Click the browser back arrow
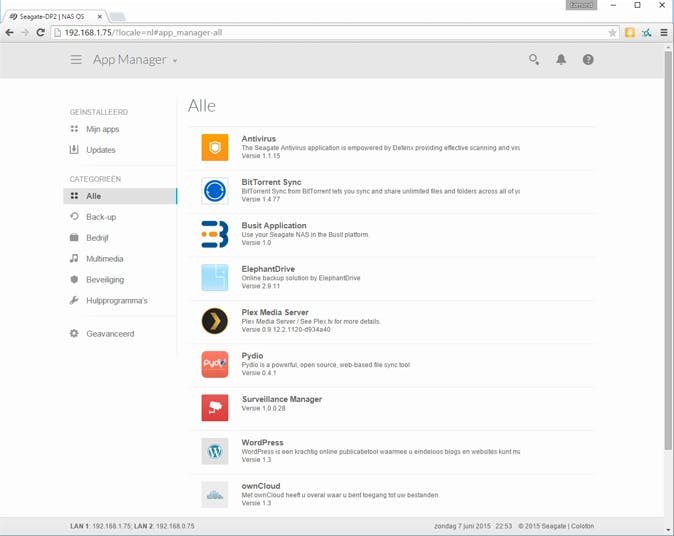 click(9, 32)
